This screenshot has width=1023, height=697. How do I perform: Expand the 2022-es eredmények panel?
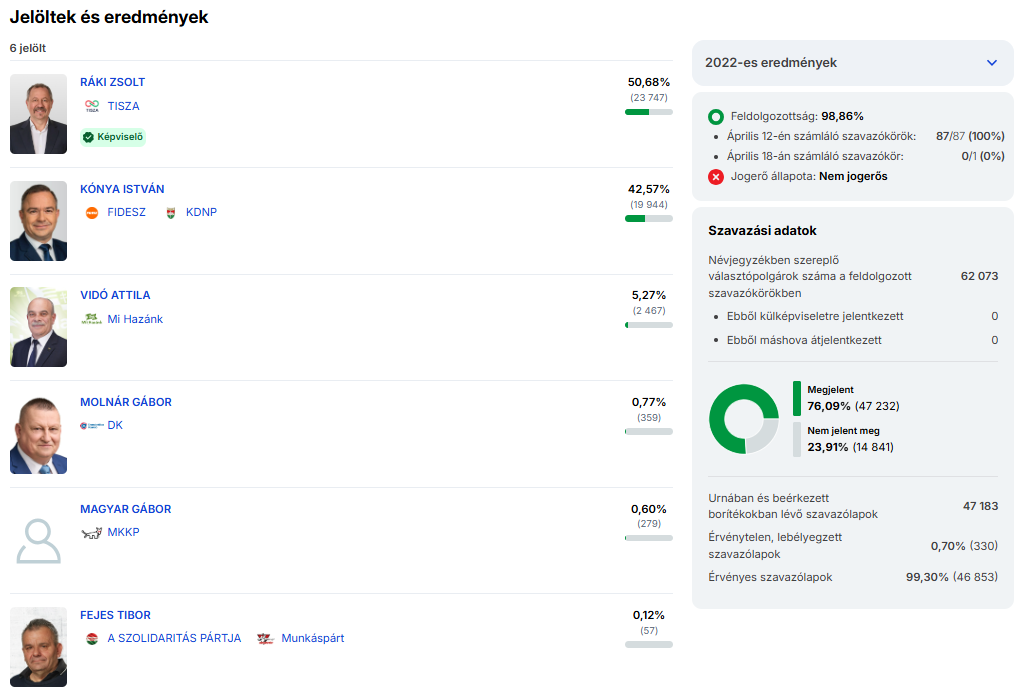pyautogui.click(x=991, y=63)
